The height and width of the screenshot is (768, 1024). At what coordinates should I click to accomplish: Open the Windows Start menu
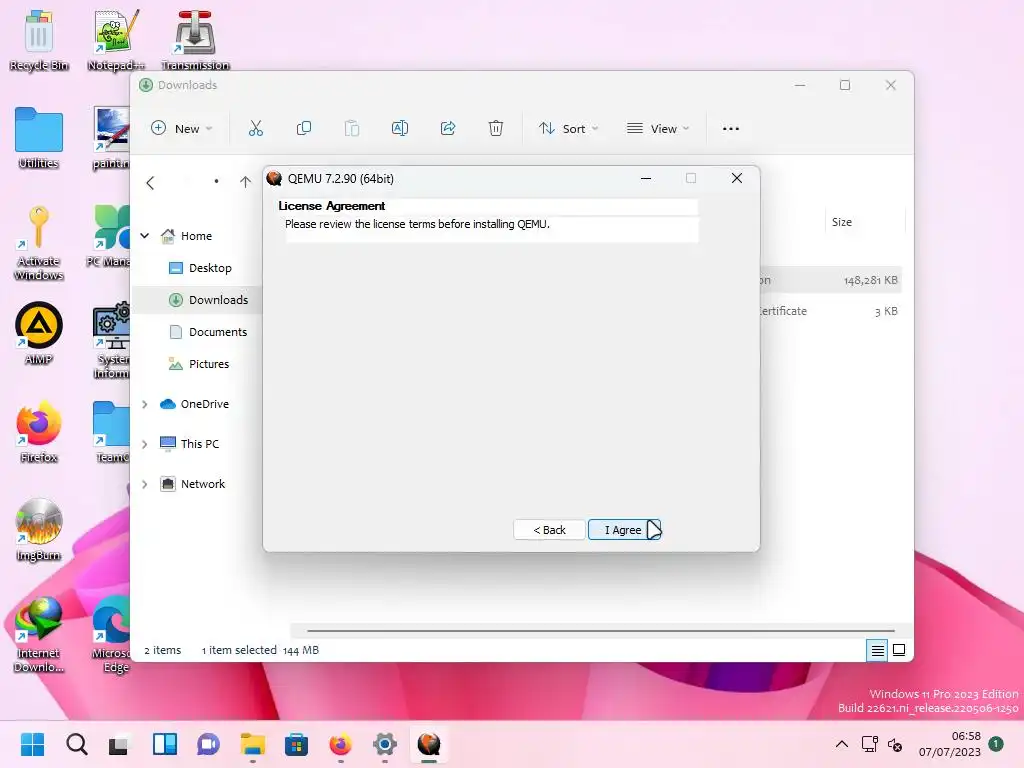point(33,744)
